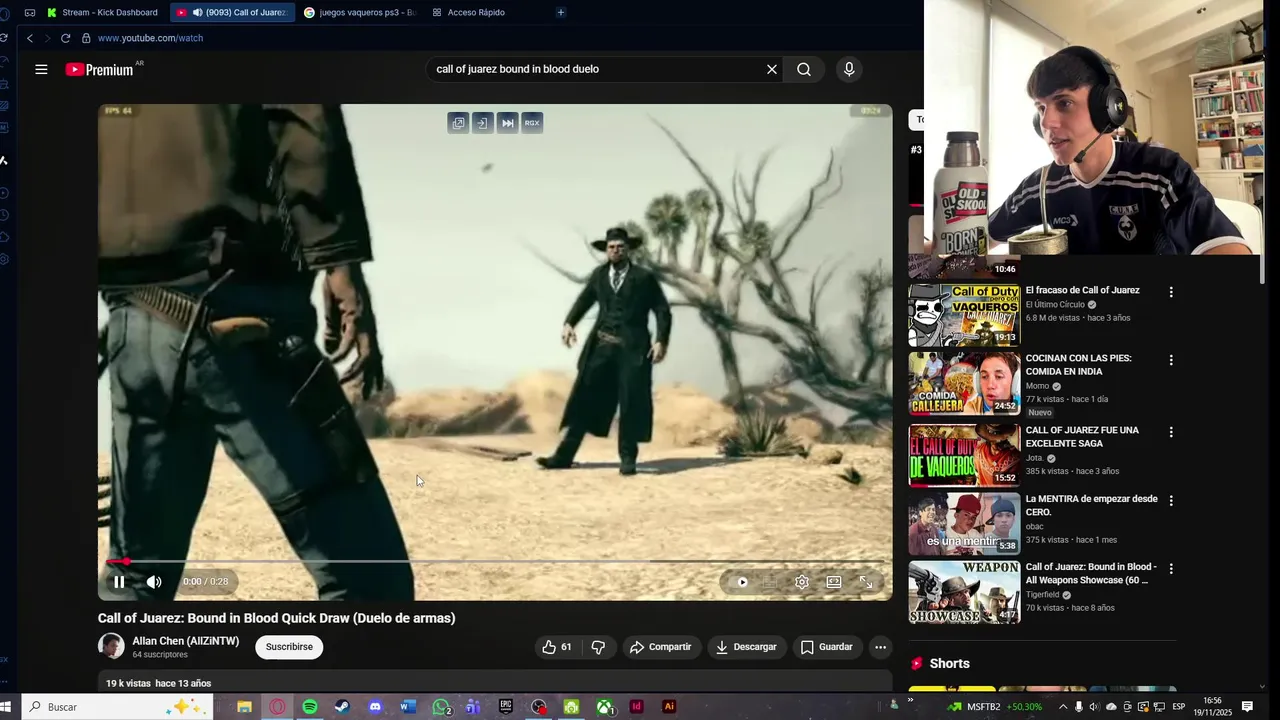Save video with Guardar button
1280x720 pixels.
coord(827,647)
